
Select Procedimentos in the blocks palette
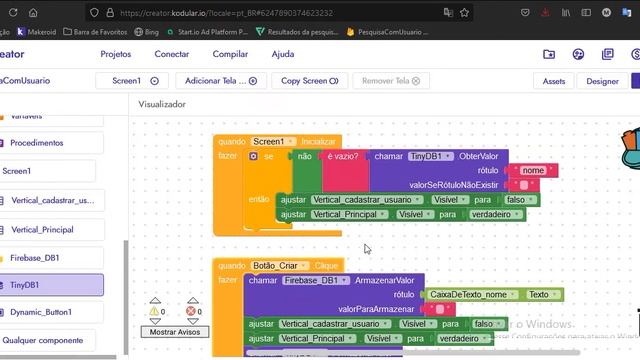pyautogui.click(x=51, y=143)
